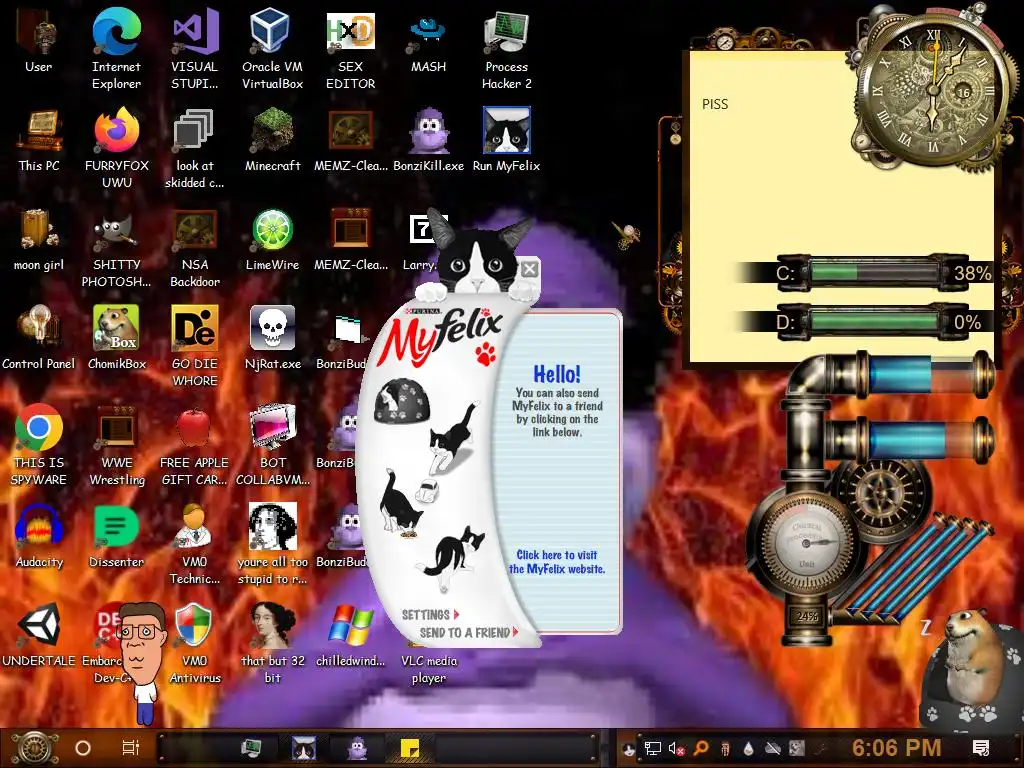This screenshot has width=1024, height=768.
Task: Open the HxD SEX EDITOR shortcut
Action: (350, 33)
